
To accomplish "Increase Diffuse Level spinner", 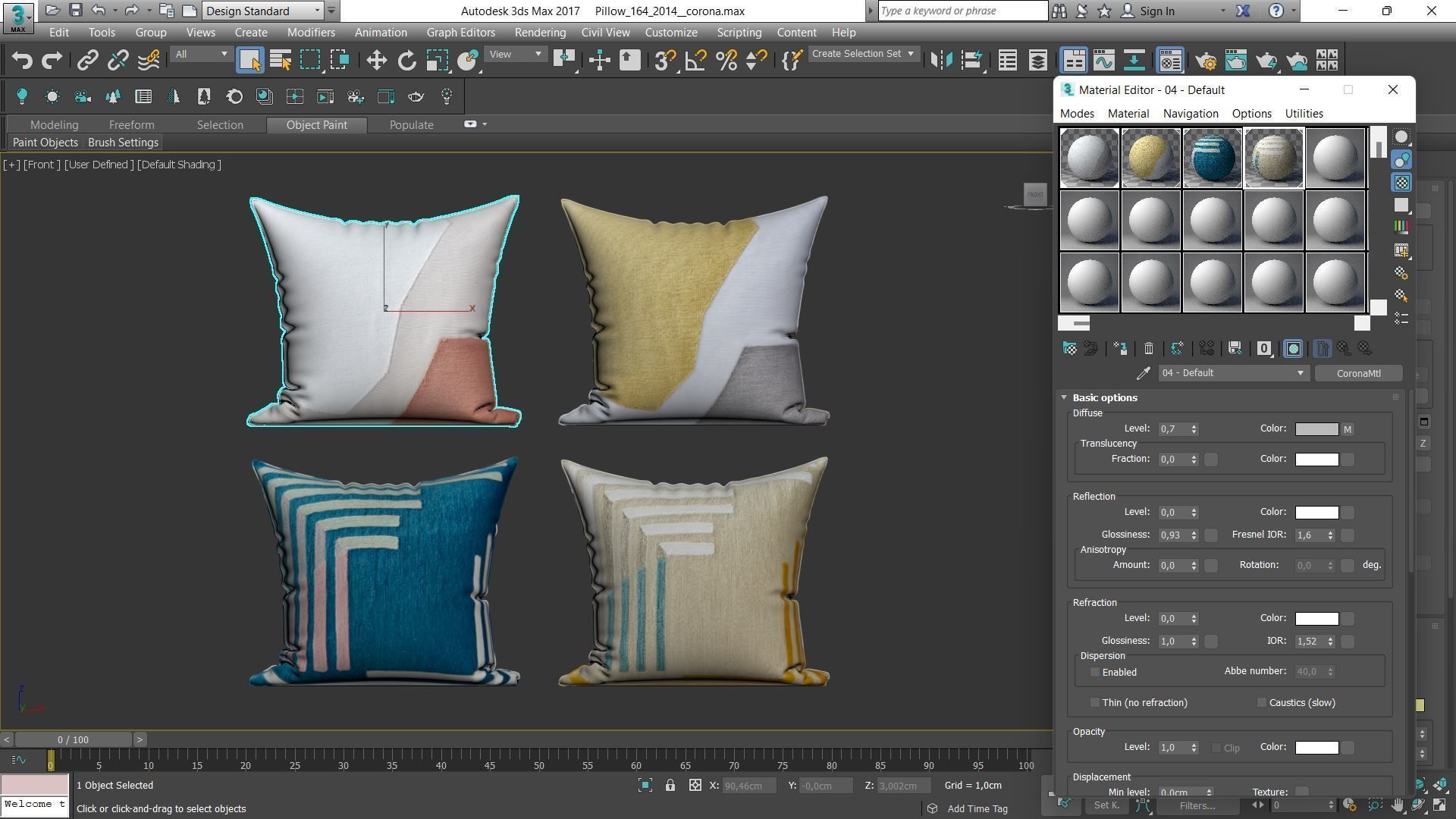I will coord(1194,426).
